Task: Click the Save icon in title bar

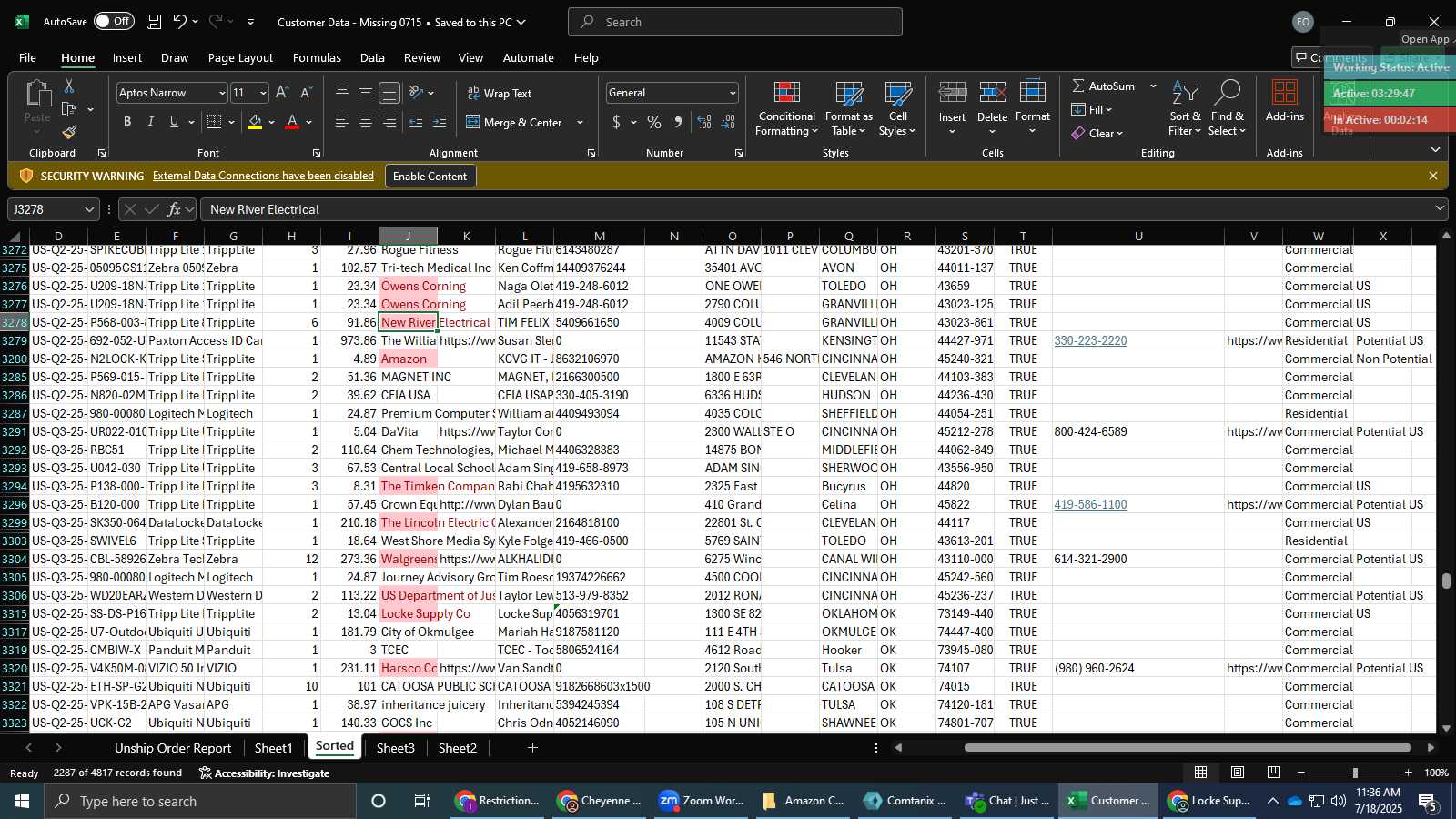Action: click(154, 22)
